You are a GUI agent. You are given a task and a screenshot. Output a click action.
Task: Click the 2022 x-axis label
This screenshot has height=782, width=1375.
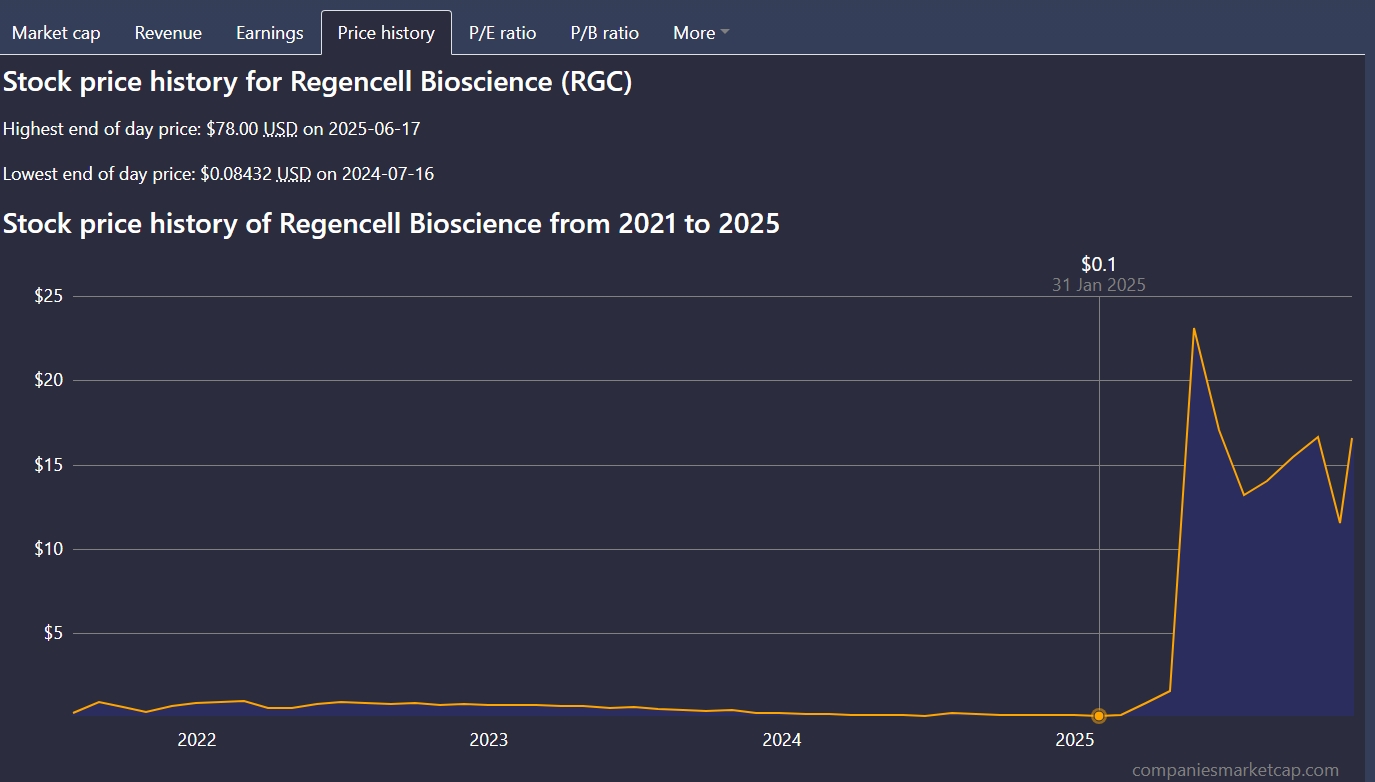pyautogui.click(x=197, y=740)
